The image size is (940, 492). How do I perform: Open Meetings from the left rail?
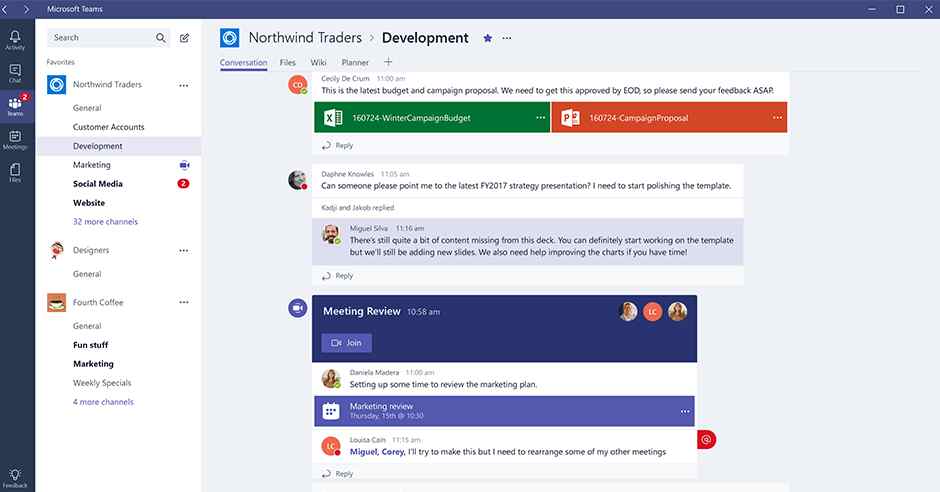15,139
